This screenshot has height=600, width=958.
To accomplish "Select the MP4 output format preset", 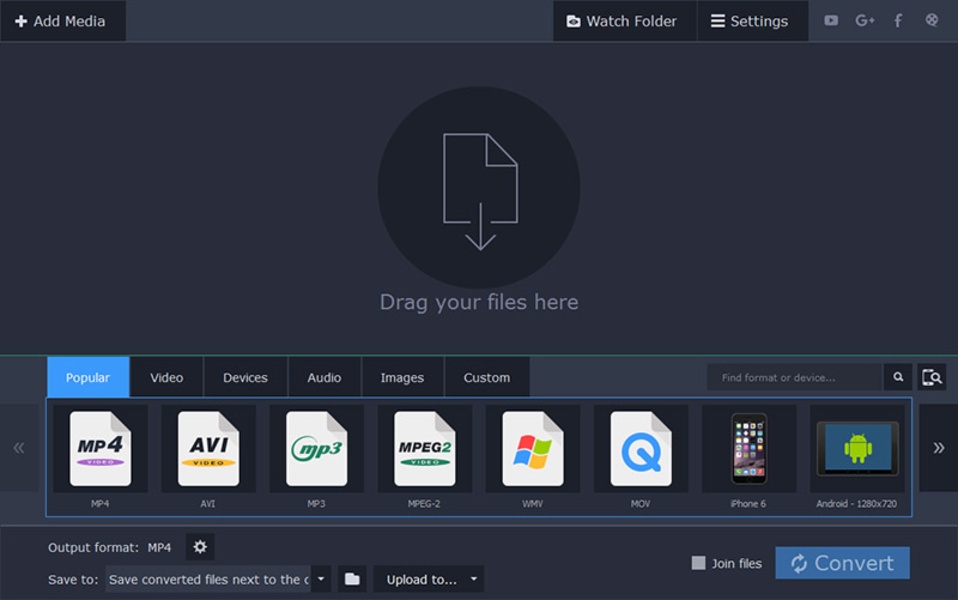I will tap(100, 448).
